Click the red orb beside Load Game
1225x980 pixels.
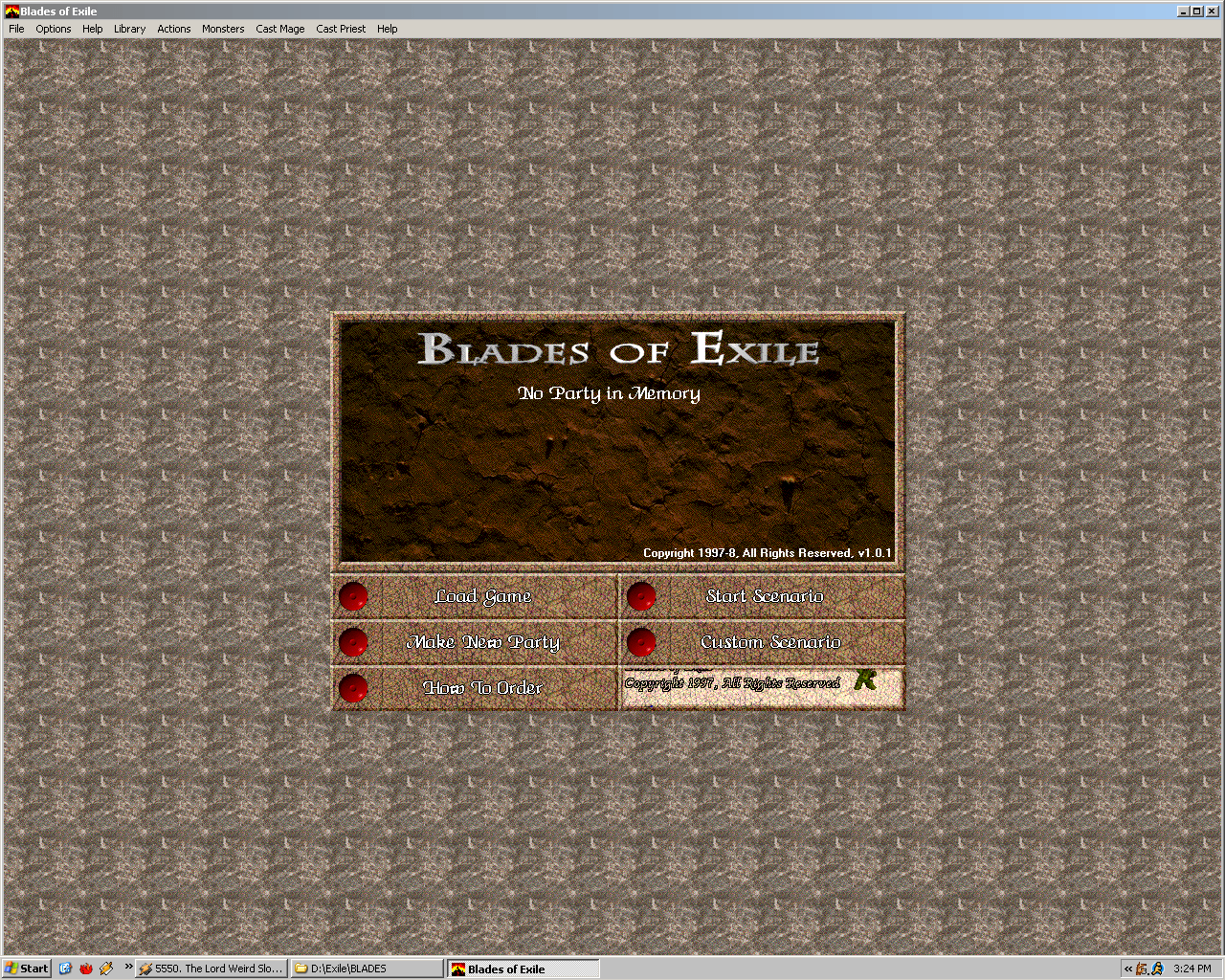353,596
